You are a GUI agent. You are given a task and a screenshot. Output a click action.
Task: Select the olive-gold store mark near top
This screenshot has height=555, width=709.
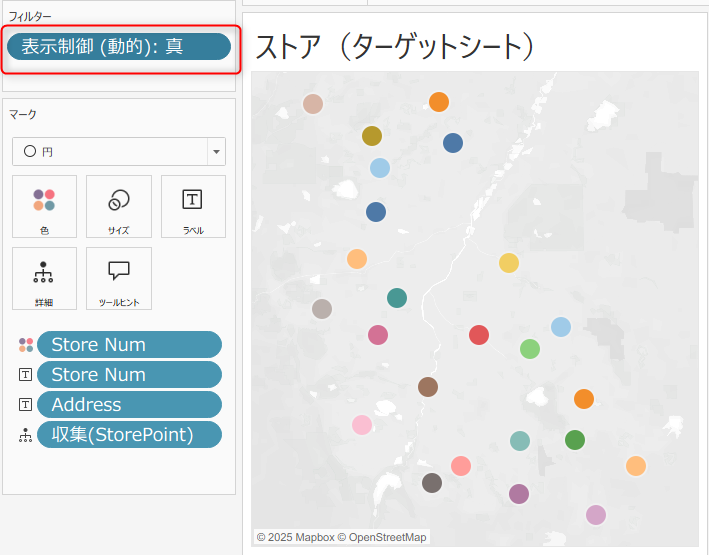(372, 136)
